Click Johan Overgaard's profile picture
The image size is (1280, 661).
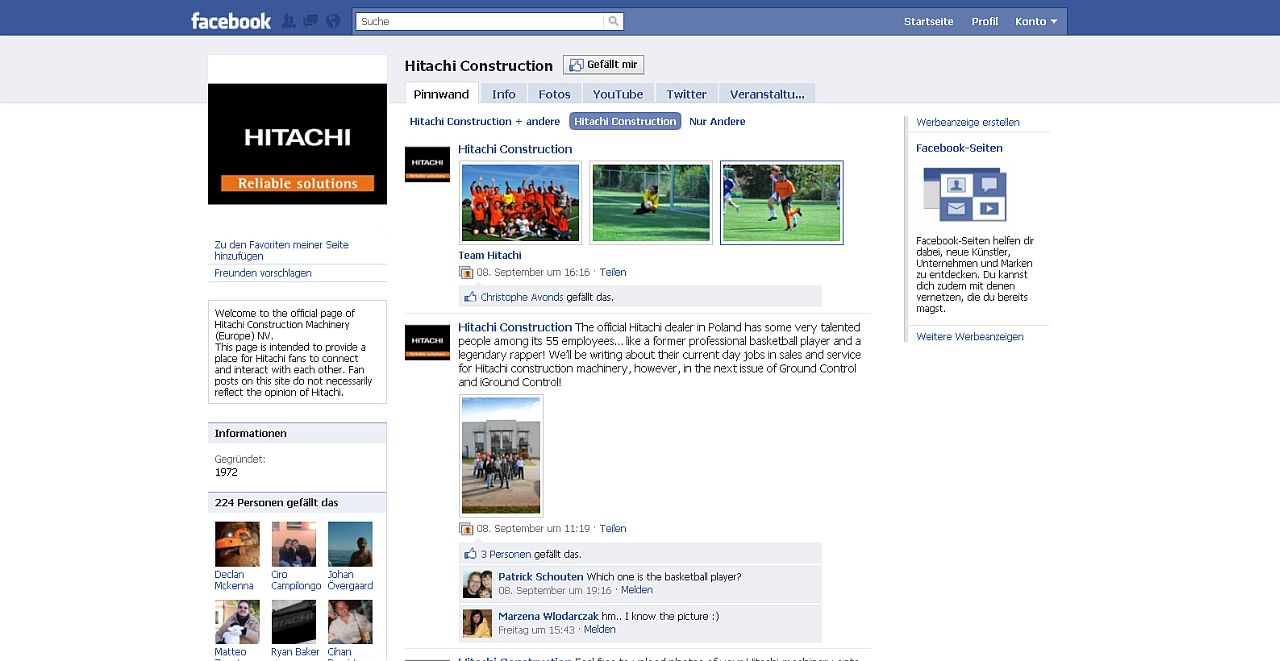tap(350, 544)
